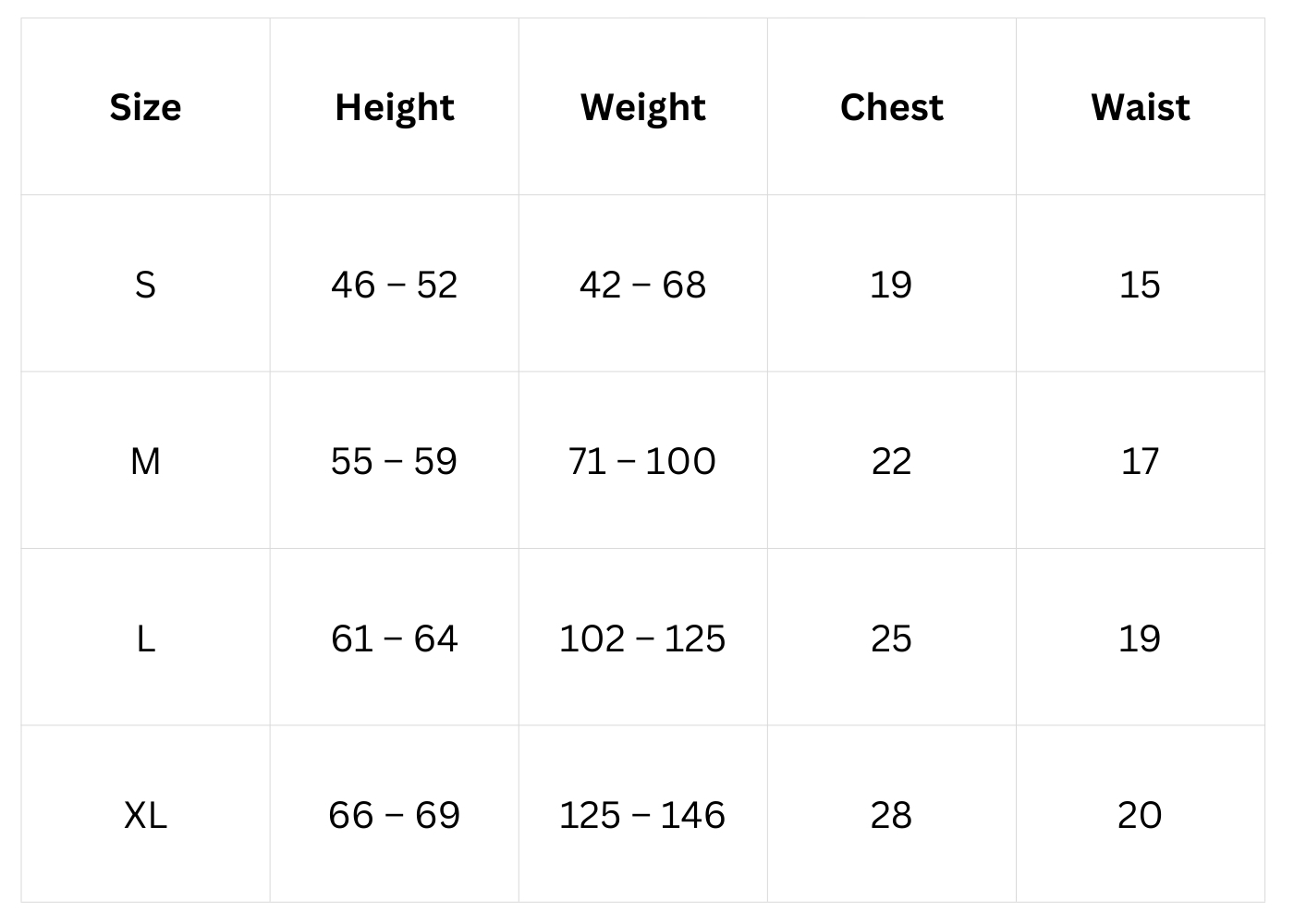
Task: Click height cell 46 – 52
Action: 395,285
